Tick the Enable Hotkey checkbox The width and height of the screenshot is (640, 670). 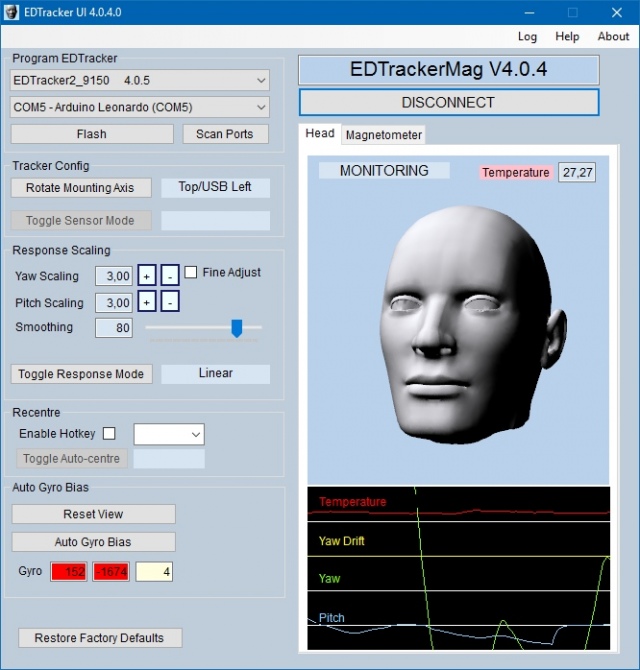click(x=109, y=434)
